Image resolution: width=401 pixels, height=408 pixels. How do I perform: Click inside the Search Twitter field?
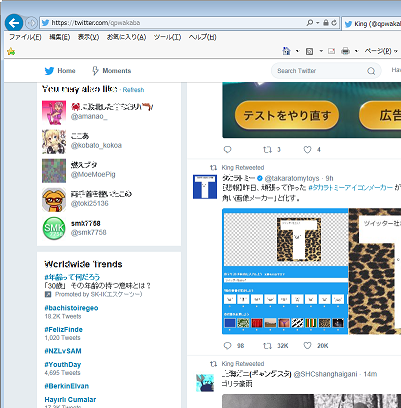tap(326, 71)
